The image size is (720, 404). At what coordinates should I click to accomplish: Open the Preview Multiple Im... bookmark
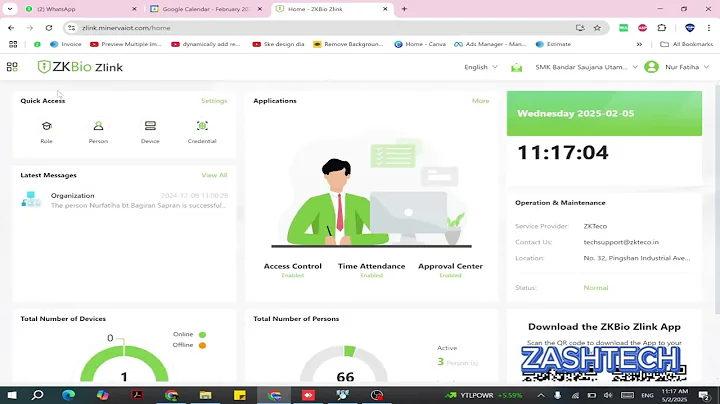[126, 44]
